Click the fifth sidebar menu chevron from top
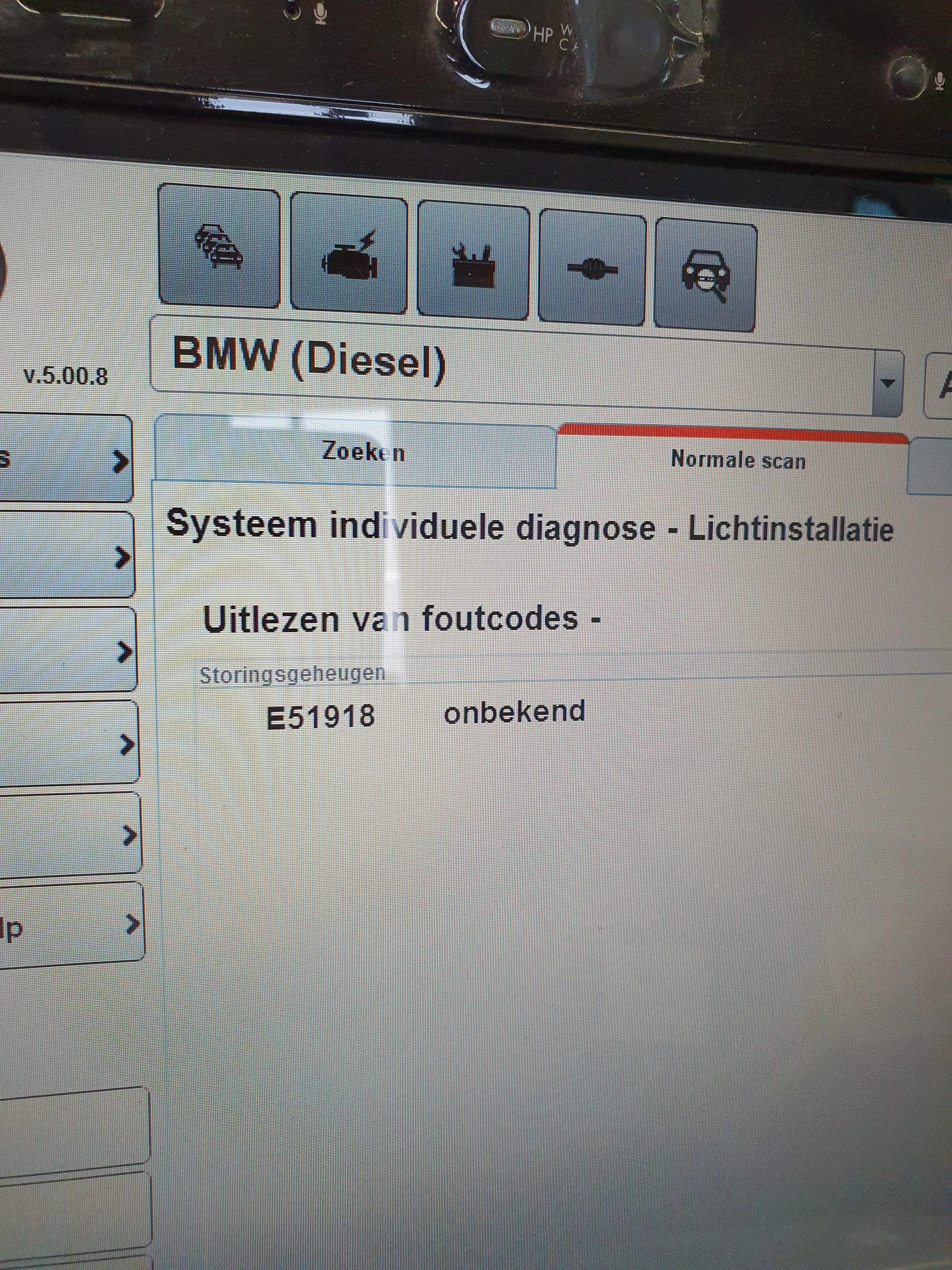Screen dimensions: 952x1270 tap(130, 835)
